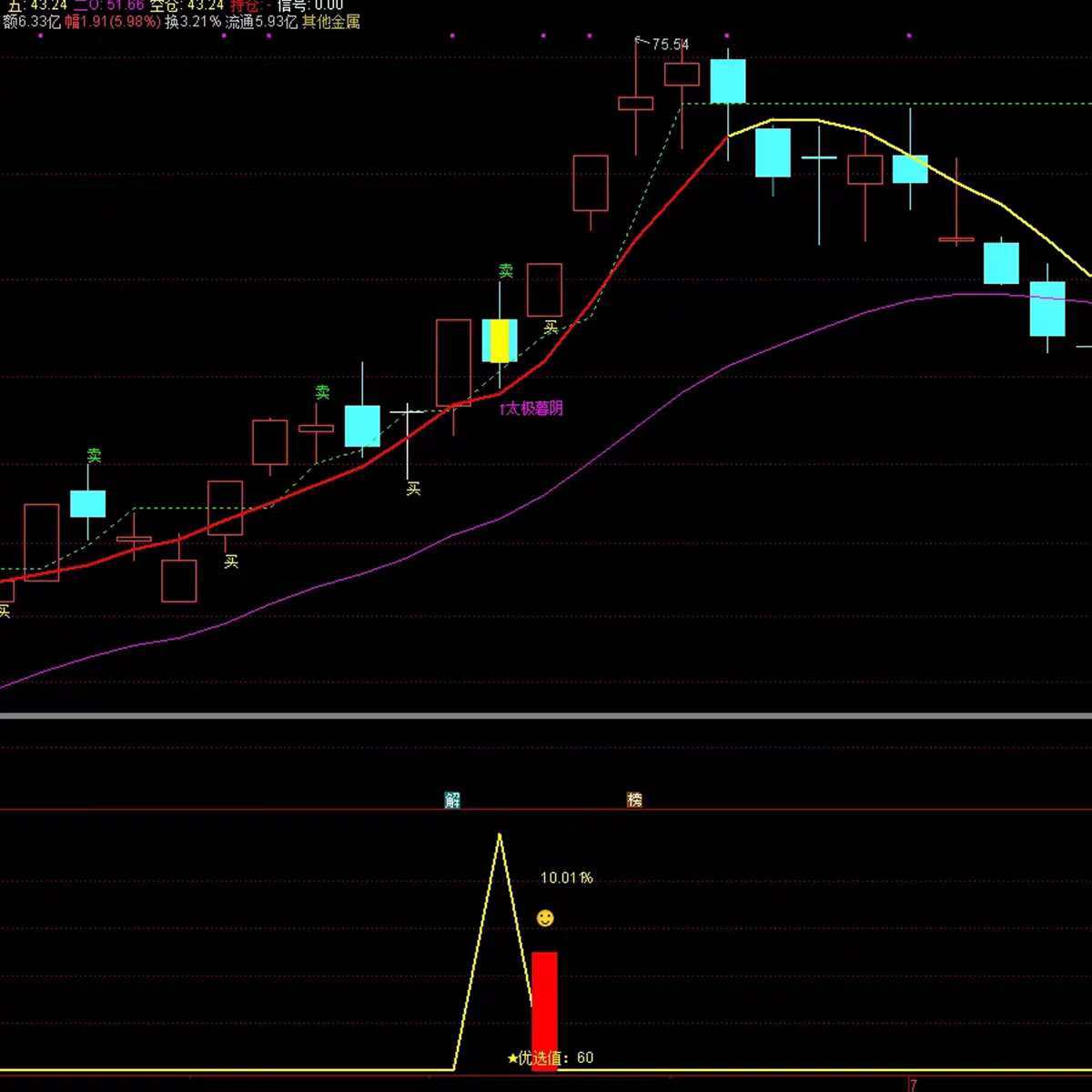Click the 太极暮阴 signal arrow label
1092x1092 pixels.
click(x=531, y=409)
